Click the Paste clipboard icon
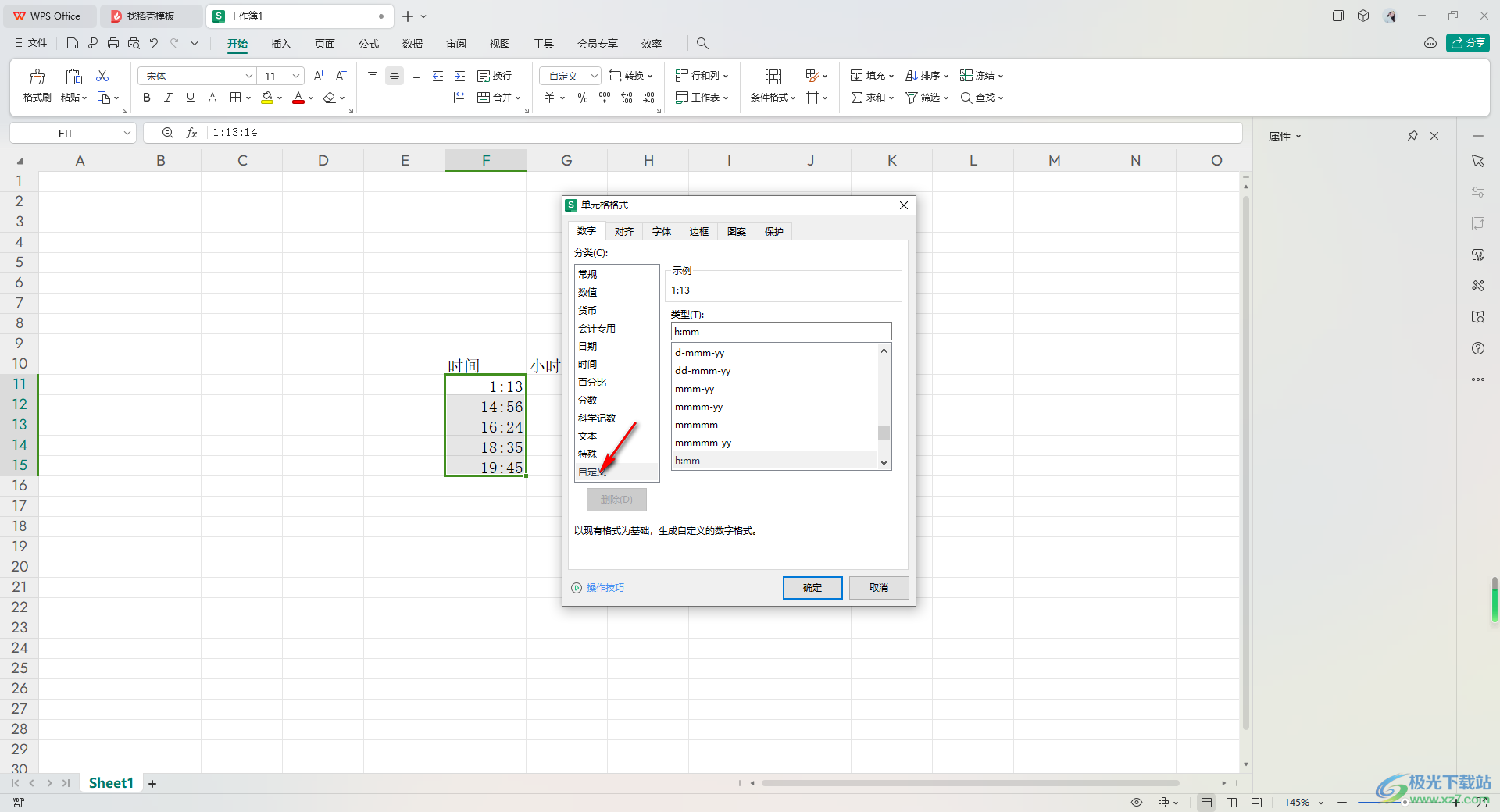Viewport: 1500px width, 812px height. click(73, 77)
